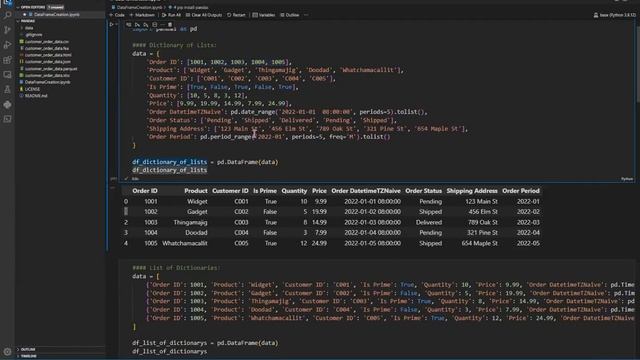Viewport: 640px width, 360px height.
Task: Open the Remote Explorer view
Action: click(7, 74)
